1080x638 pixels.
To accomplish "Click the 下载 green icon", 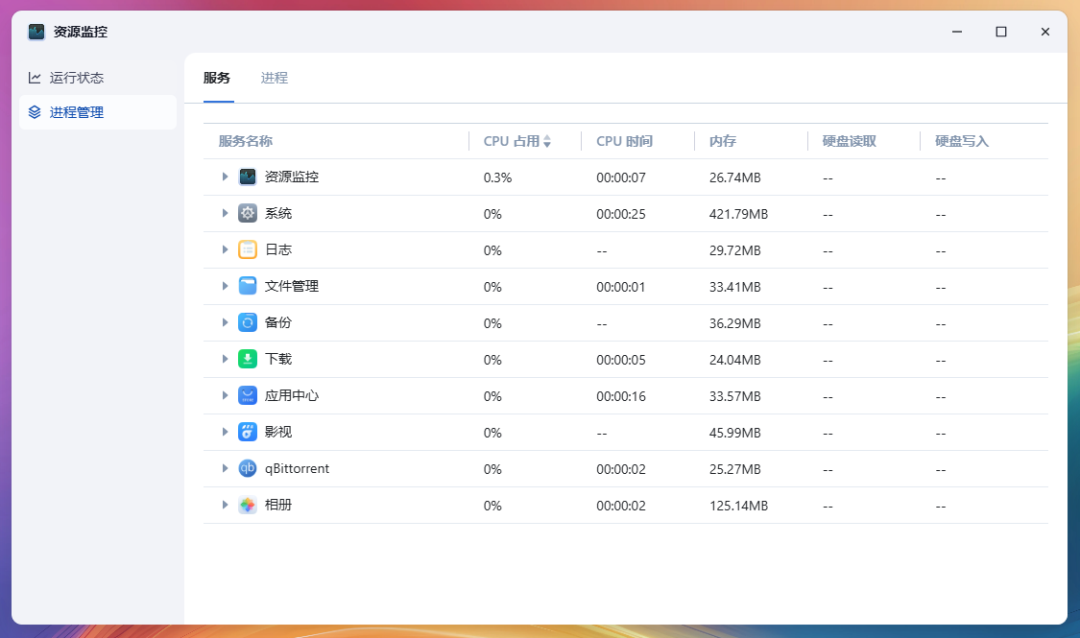I will pos(247,359).
